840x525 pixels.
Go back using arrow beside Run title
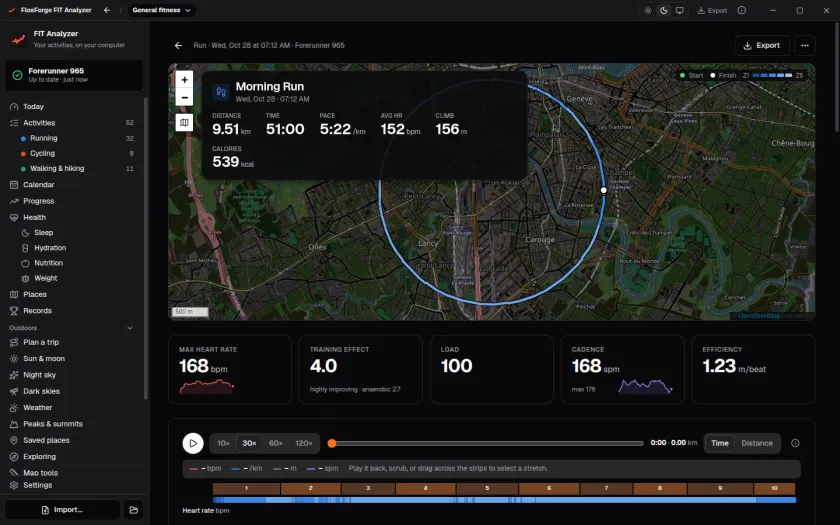pos(178,46)
